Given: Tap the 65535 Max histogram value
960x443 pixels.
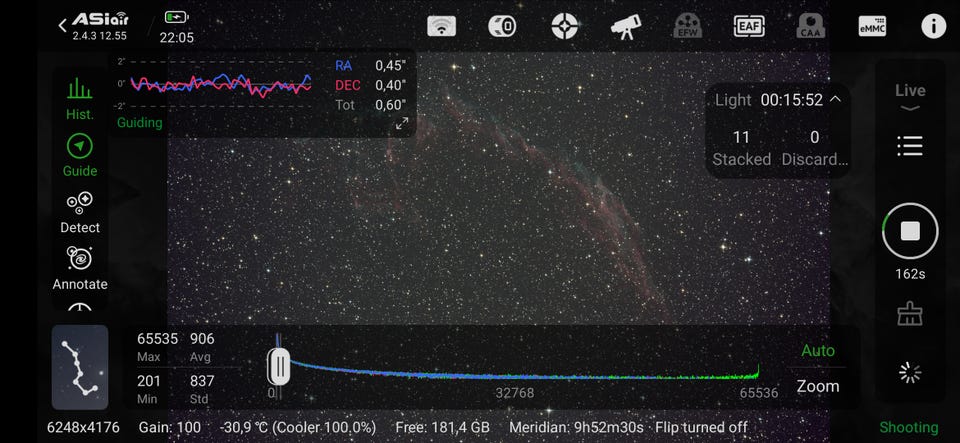Looking at the screenshot, I should click(x=157, y=346).
